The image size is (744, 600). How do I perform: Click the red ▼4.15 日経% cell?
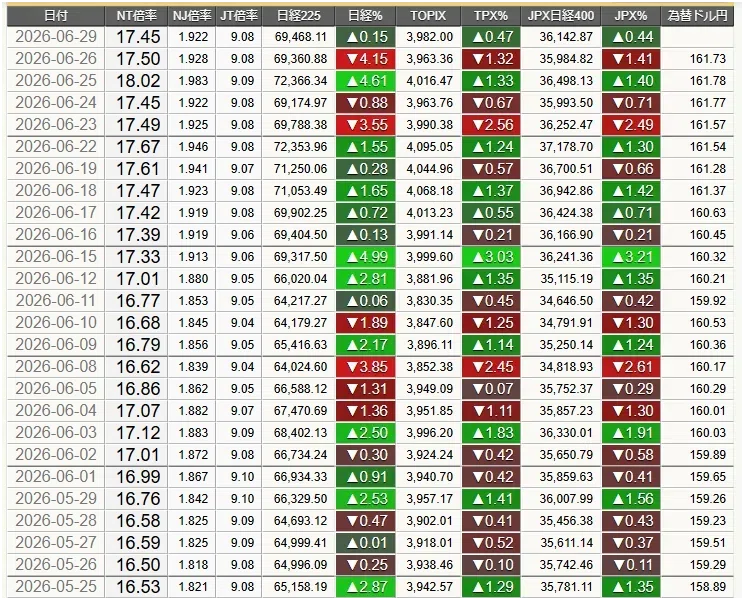(366, 59)
